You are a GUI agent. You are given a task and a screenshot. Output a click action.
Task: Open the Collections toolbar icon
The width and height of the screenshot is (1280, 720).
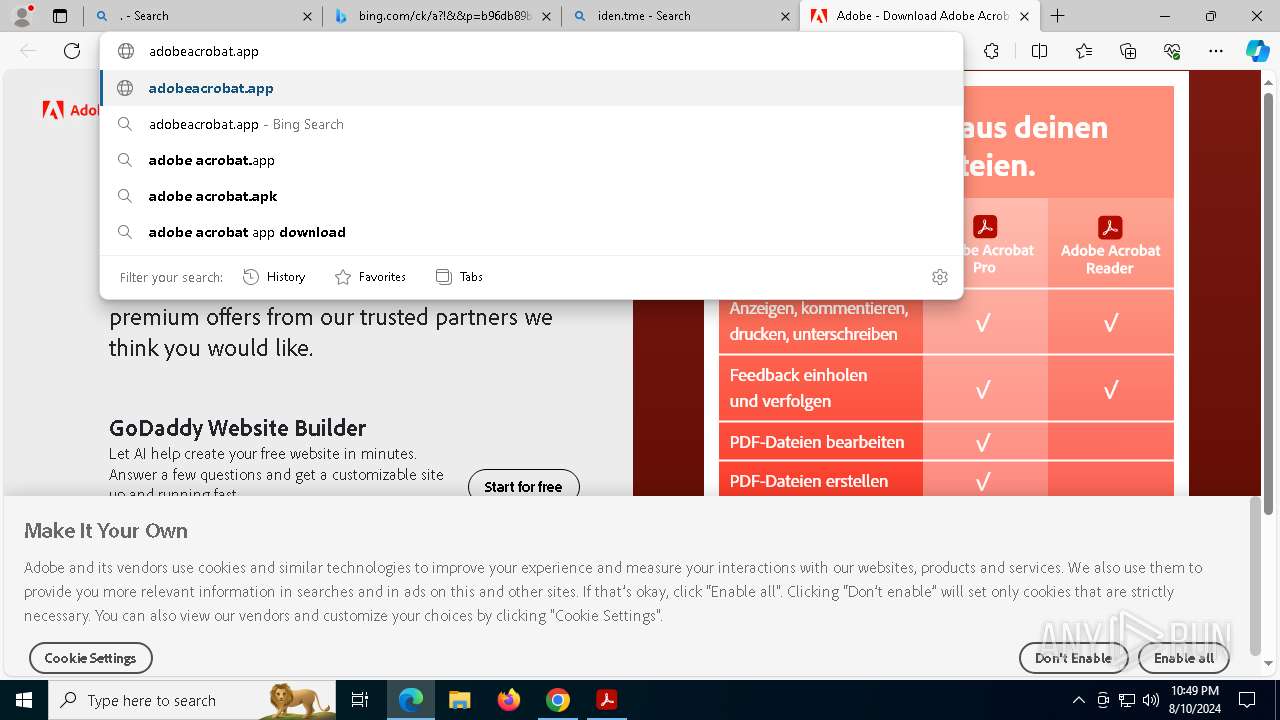pos(1128,51)
